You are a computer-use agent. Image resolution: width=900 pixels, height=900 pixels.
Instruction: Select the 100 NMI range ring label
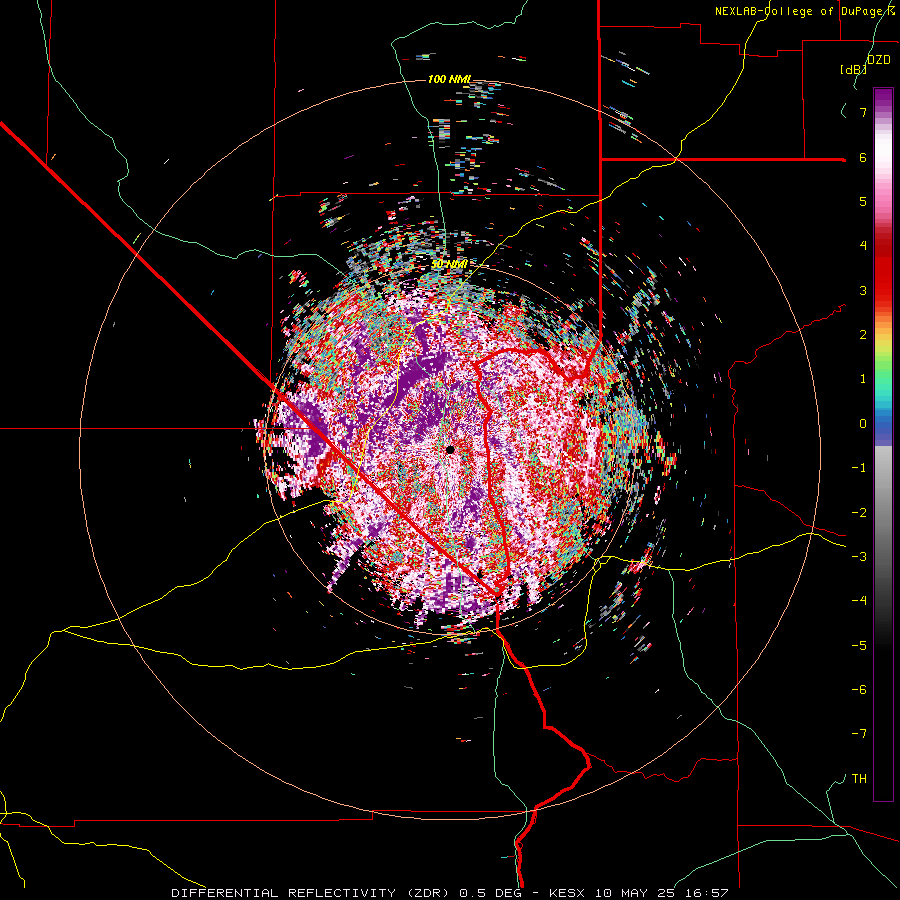pos(449,79)
